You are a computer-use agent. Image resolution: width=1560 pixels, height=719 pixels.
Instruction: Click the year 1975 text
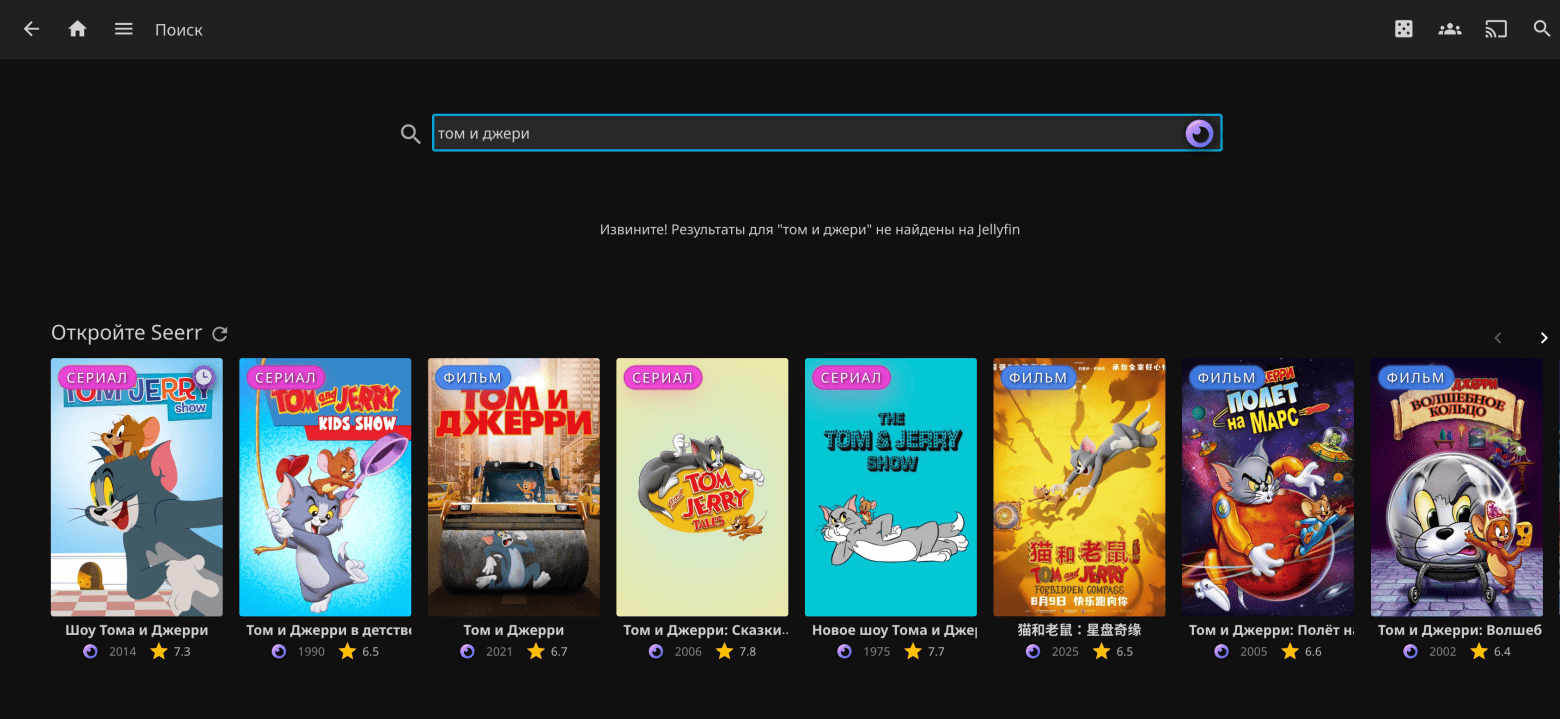click(x=877, y=652)
